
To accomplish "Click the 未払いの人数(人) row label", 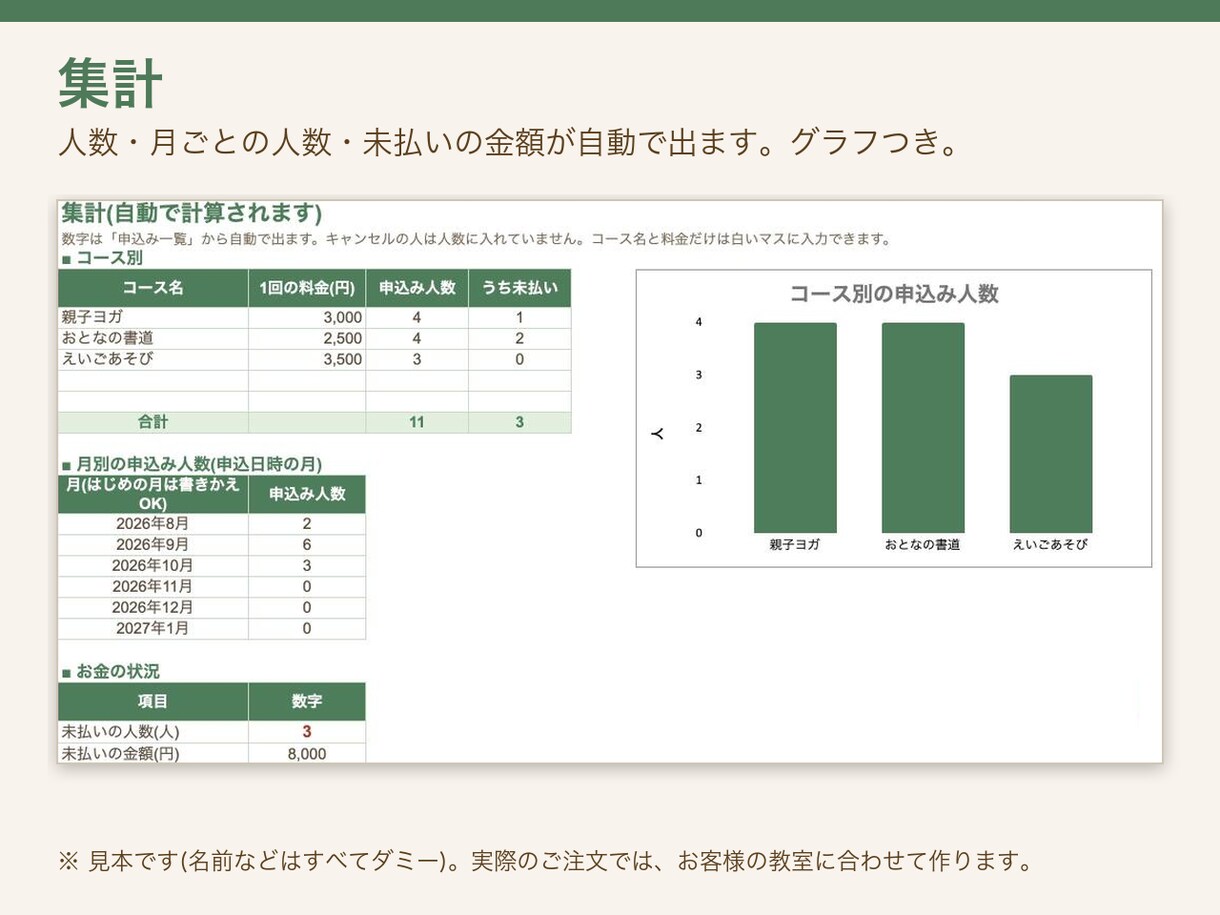I will (153, 731).
